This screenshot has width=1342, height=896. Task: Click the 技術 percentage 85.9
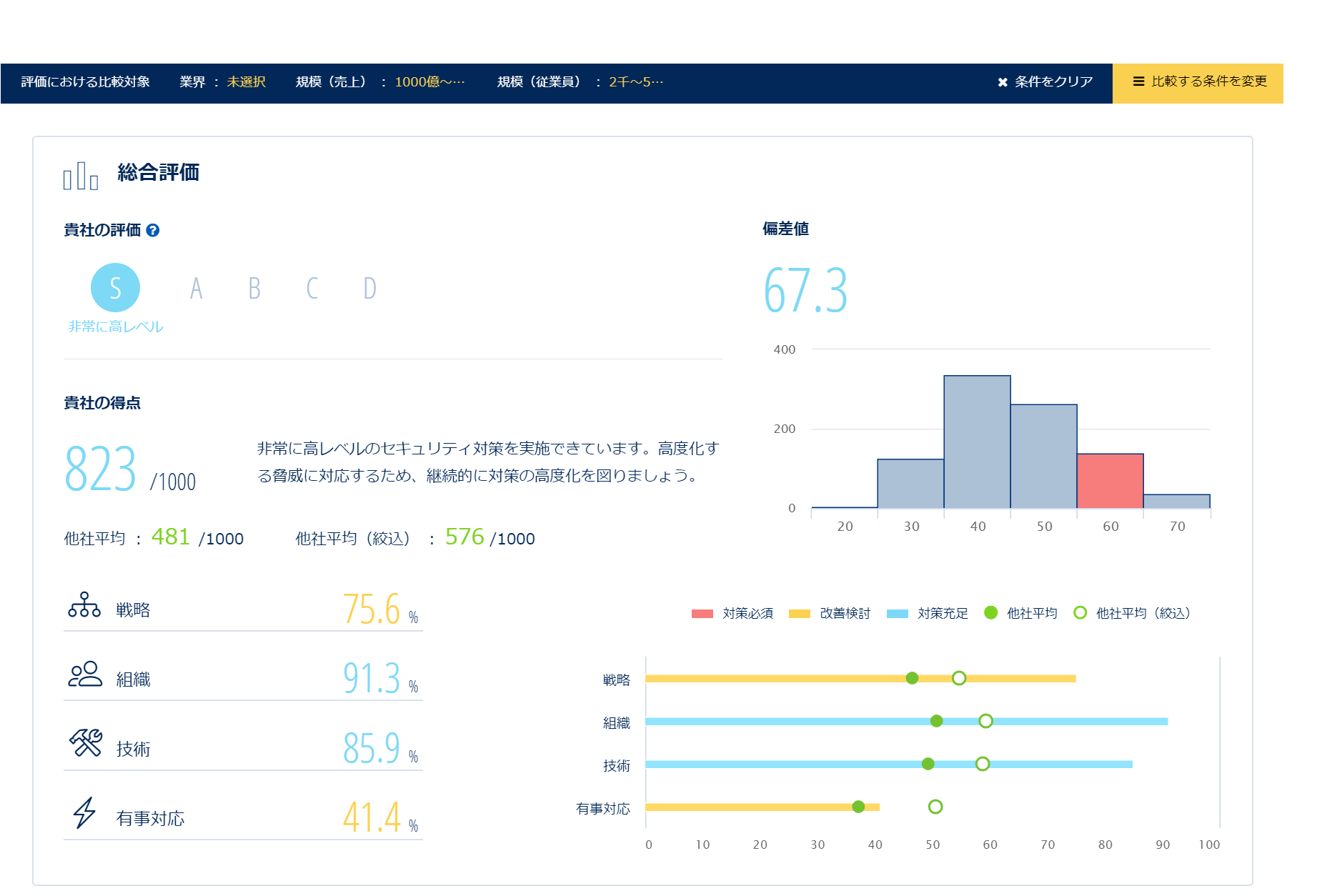pos(371,749)
